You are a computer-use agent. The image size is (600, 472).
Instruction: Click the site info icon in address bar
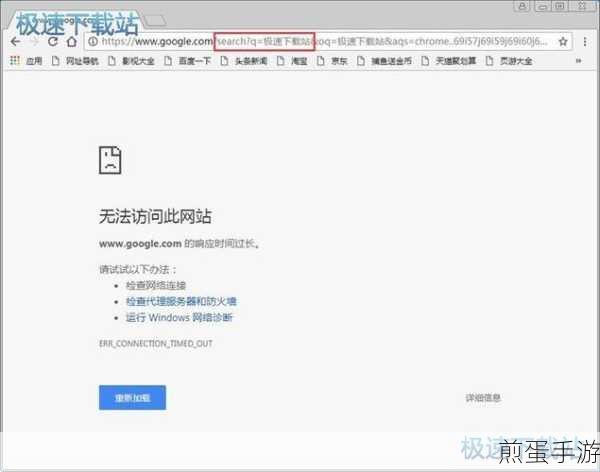pos(93,41)
